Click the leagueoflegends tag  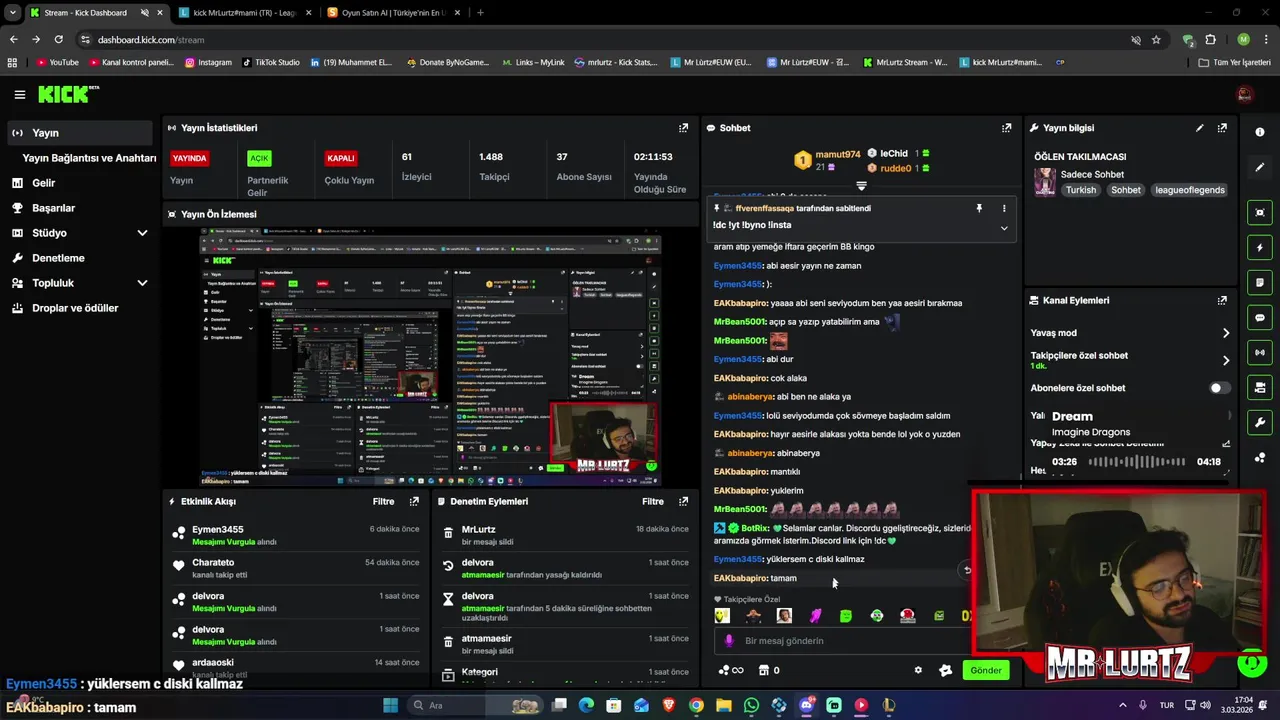[x=1189, y=190]
